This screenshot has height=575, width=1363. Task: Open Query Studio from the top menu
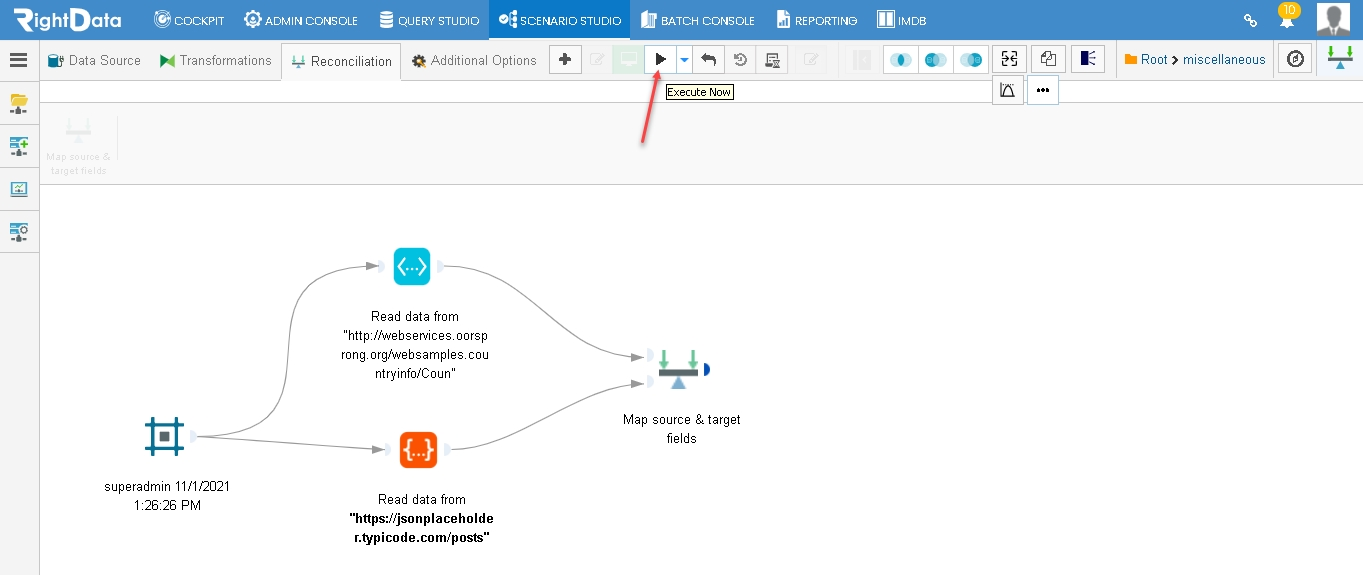coord(429,20)
